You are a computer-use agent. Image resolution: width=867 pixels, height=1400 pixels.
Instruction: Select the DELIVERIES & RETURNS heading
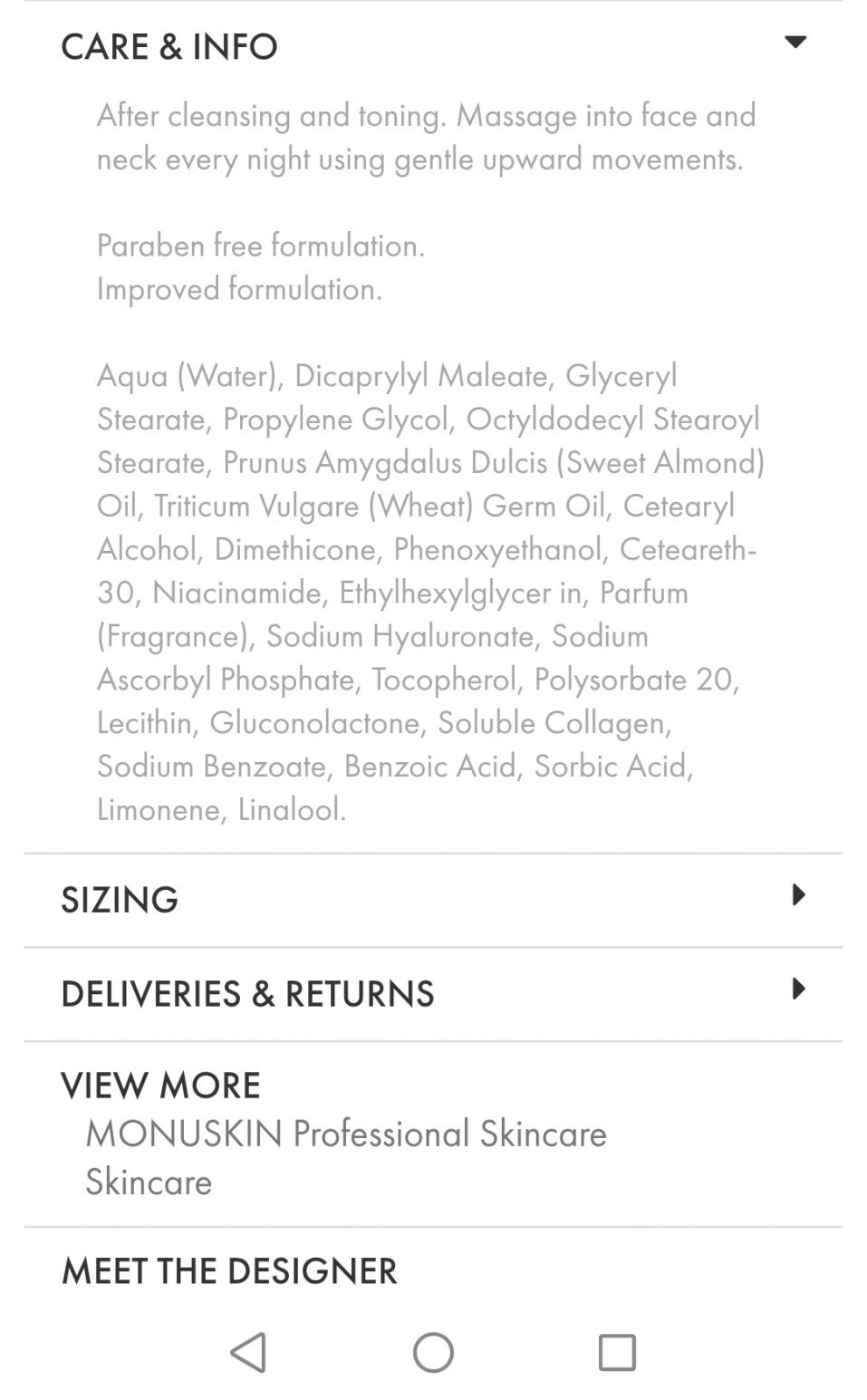click(247, 994)
